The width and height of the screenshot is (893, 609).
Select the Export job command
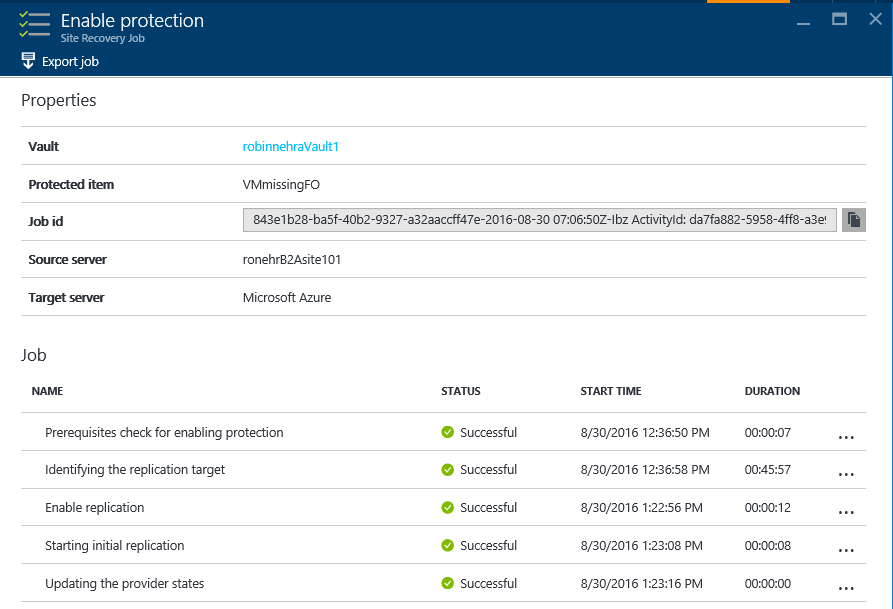coord(60,61)
